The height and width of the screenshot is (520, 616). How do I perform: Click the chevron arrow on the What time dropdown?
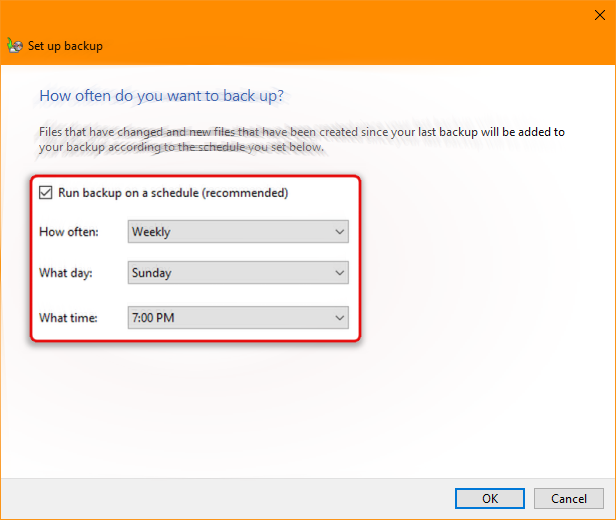point(339,318)
